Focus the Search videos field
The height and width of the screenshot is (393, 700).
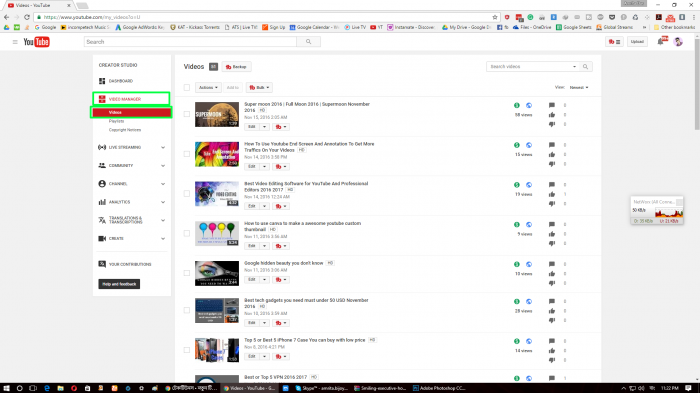[x=528, y=67]
